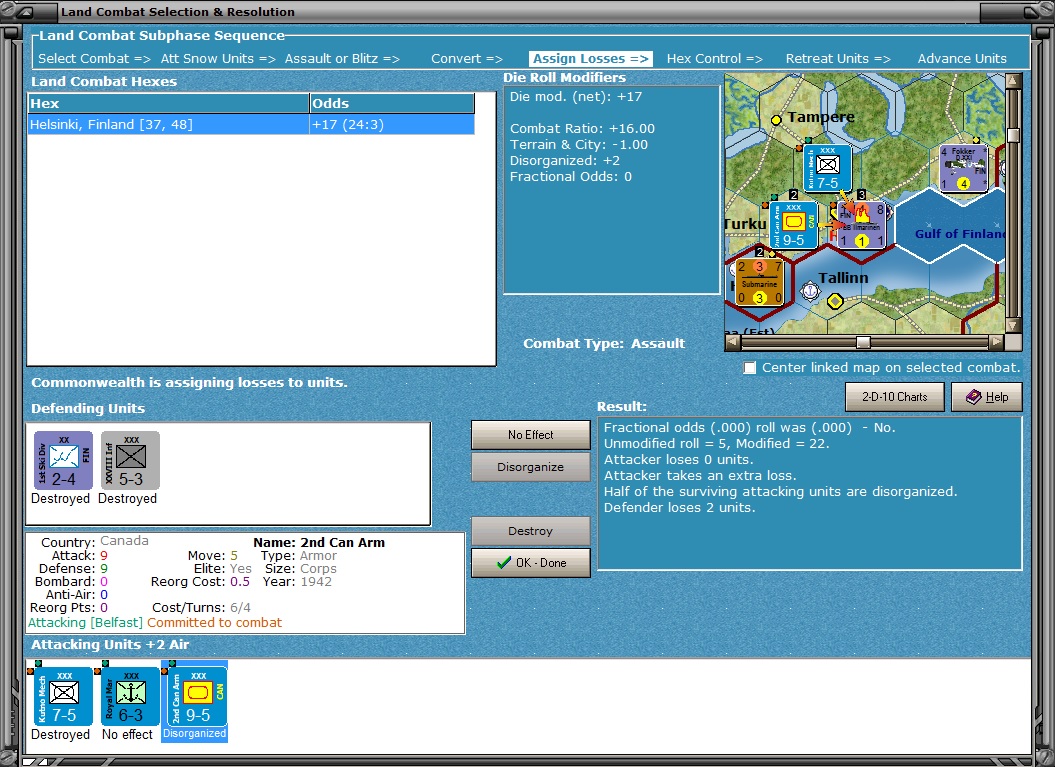This screenshot has height=767, width=1055.
Task: Select the Helsinki, Finland combat hex row
Action: pyautogui.click(x=251, y=124)
